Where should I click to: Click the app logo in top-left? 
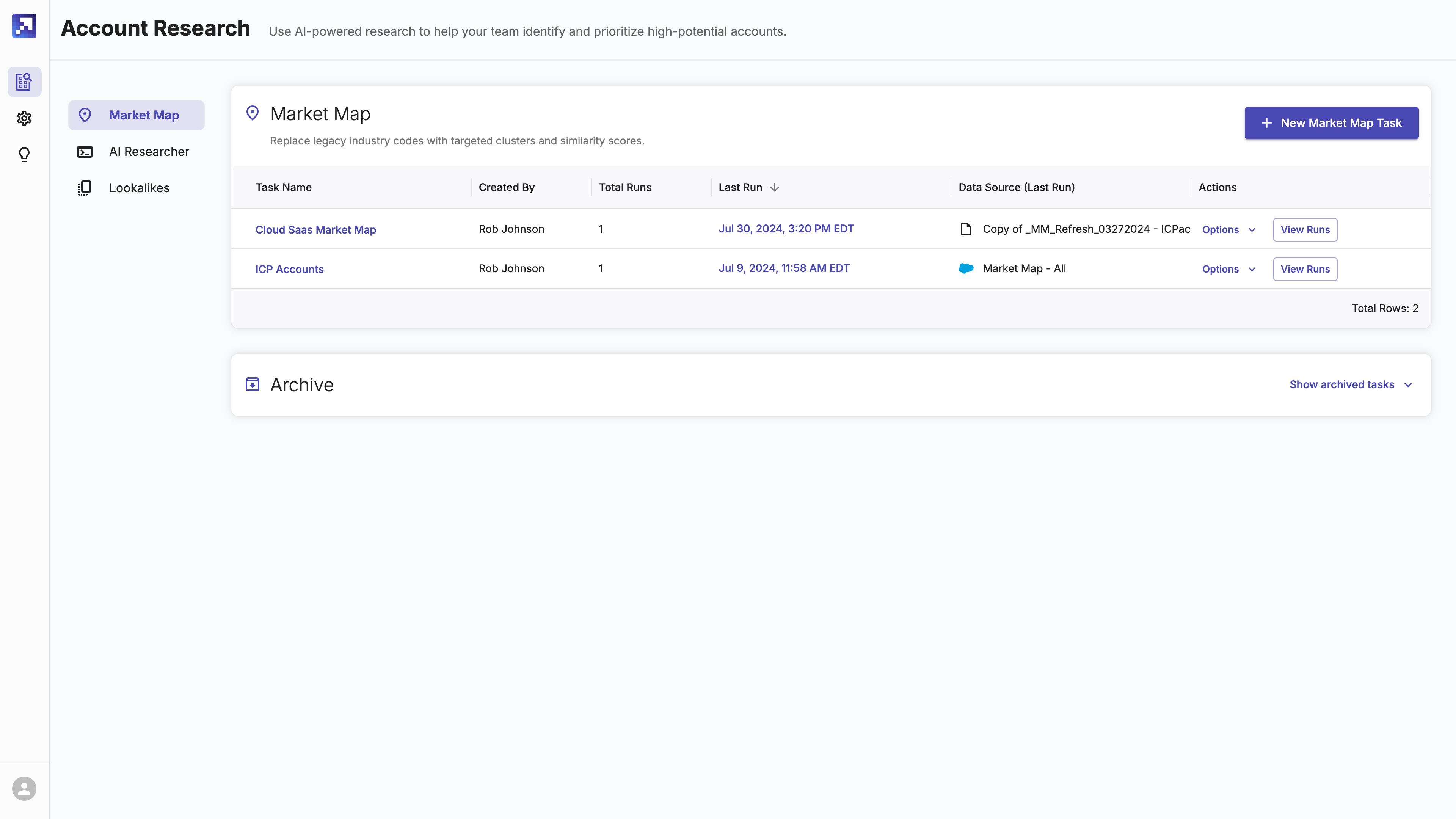point(24,26)
